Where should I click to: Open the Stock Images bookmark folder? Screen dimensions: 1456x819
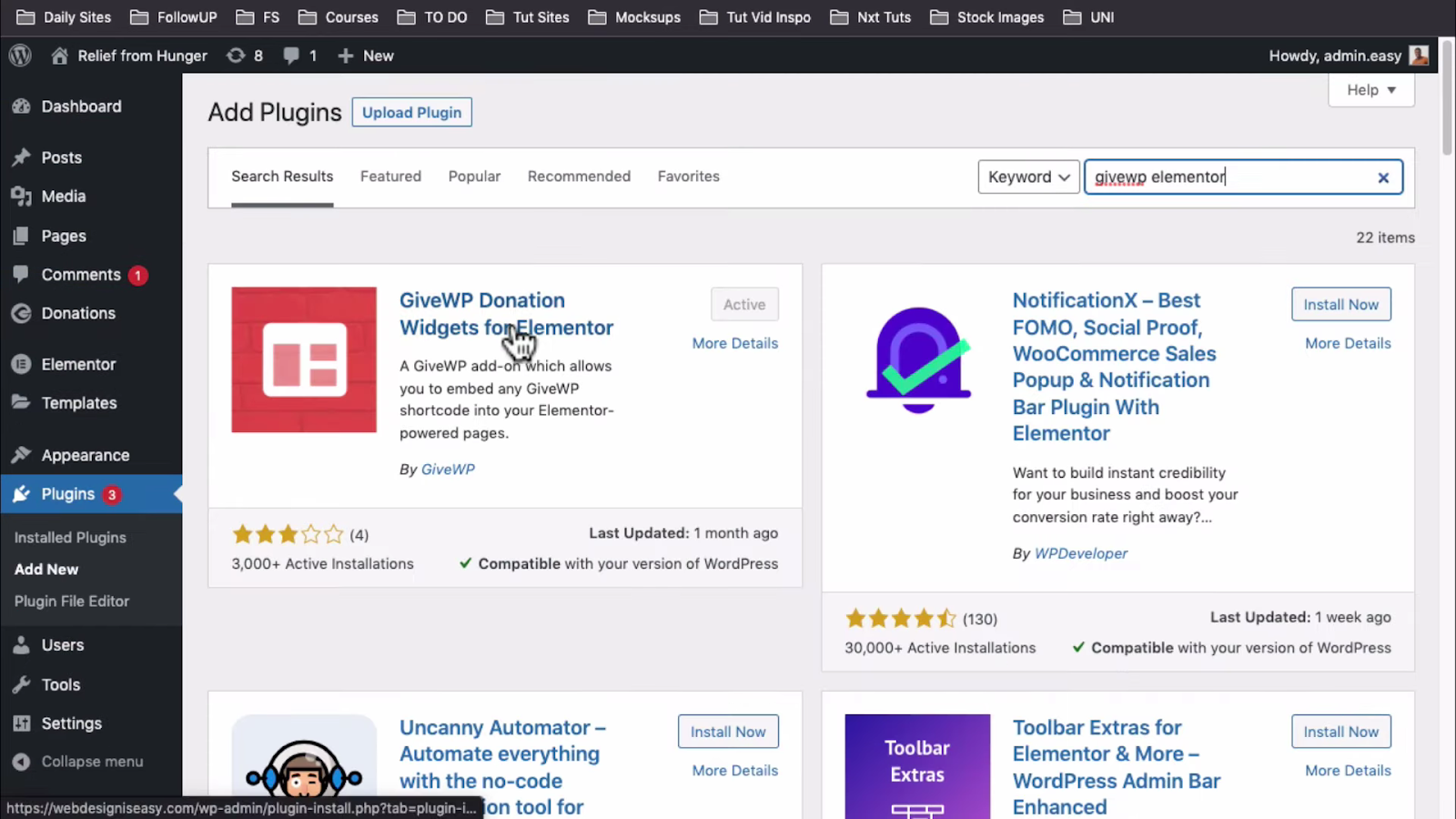pyautogui.click(x=986, y=17)
